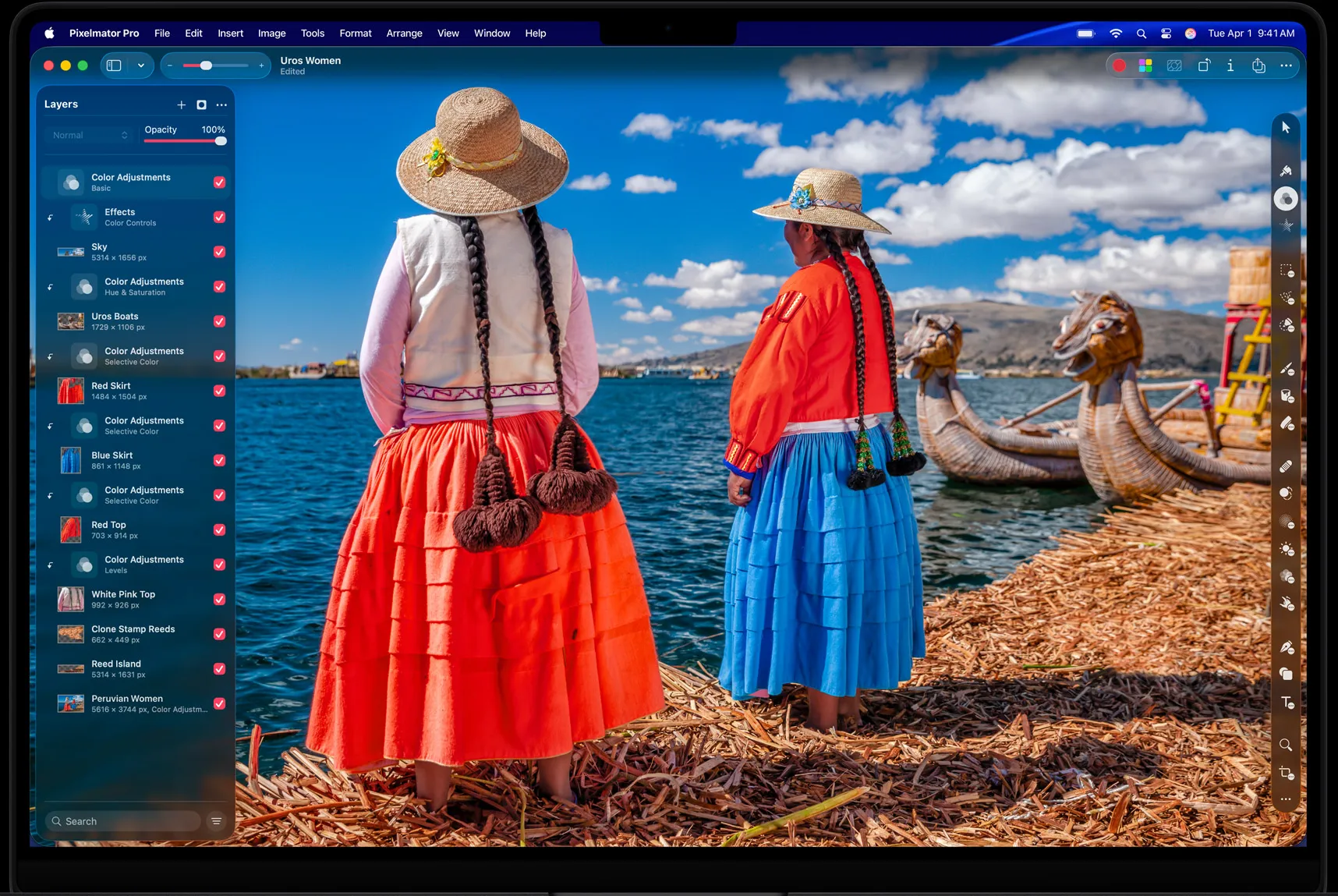The width and height of the screenshot is (1338, 896).
Task: Pick the Repair bandage tool
Action: point(1286,466)
